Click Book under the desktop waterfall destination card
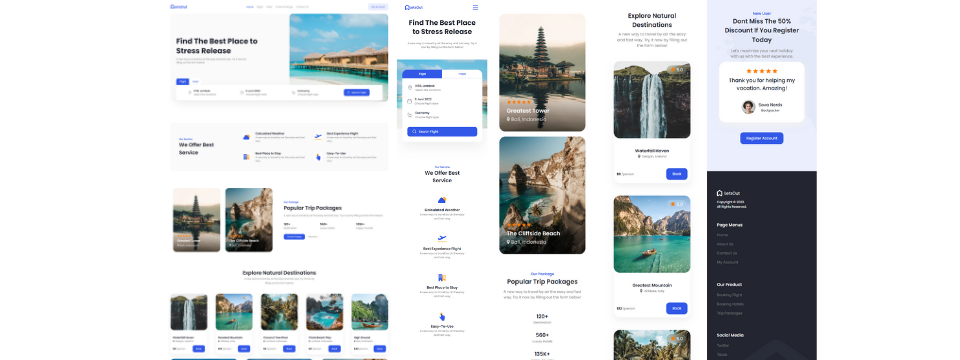 (x=198, y=348)
